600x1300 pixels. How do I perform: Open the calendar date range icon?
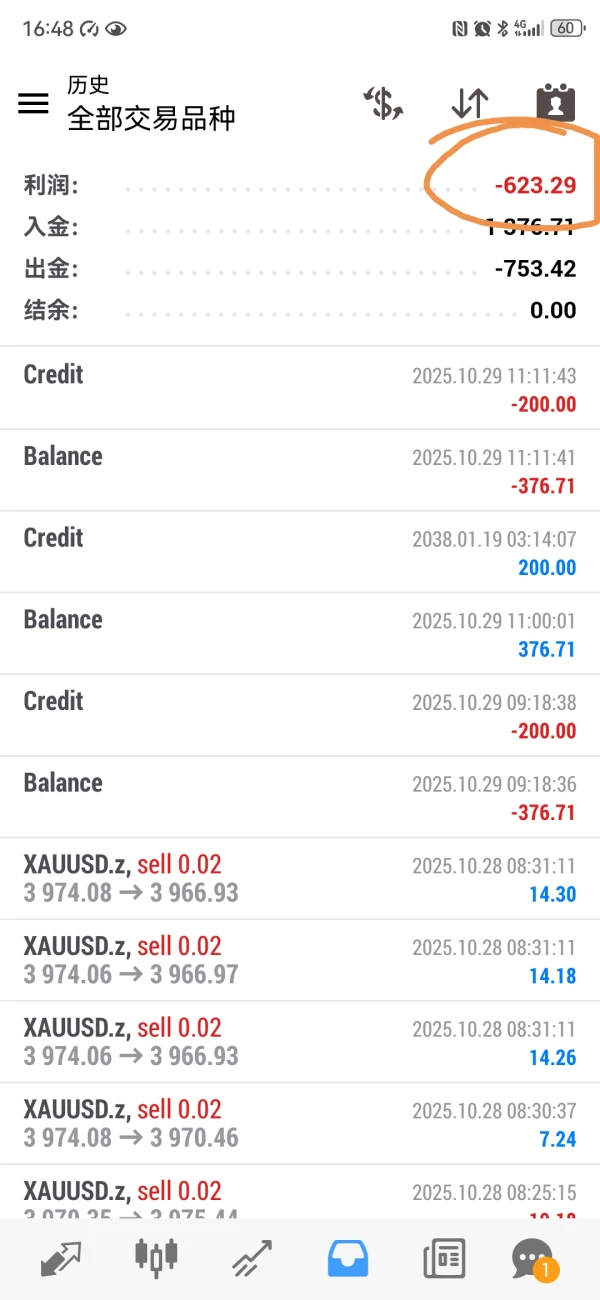pyautogui.click(x=556, y=103)
